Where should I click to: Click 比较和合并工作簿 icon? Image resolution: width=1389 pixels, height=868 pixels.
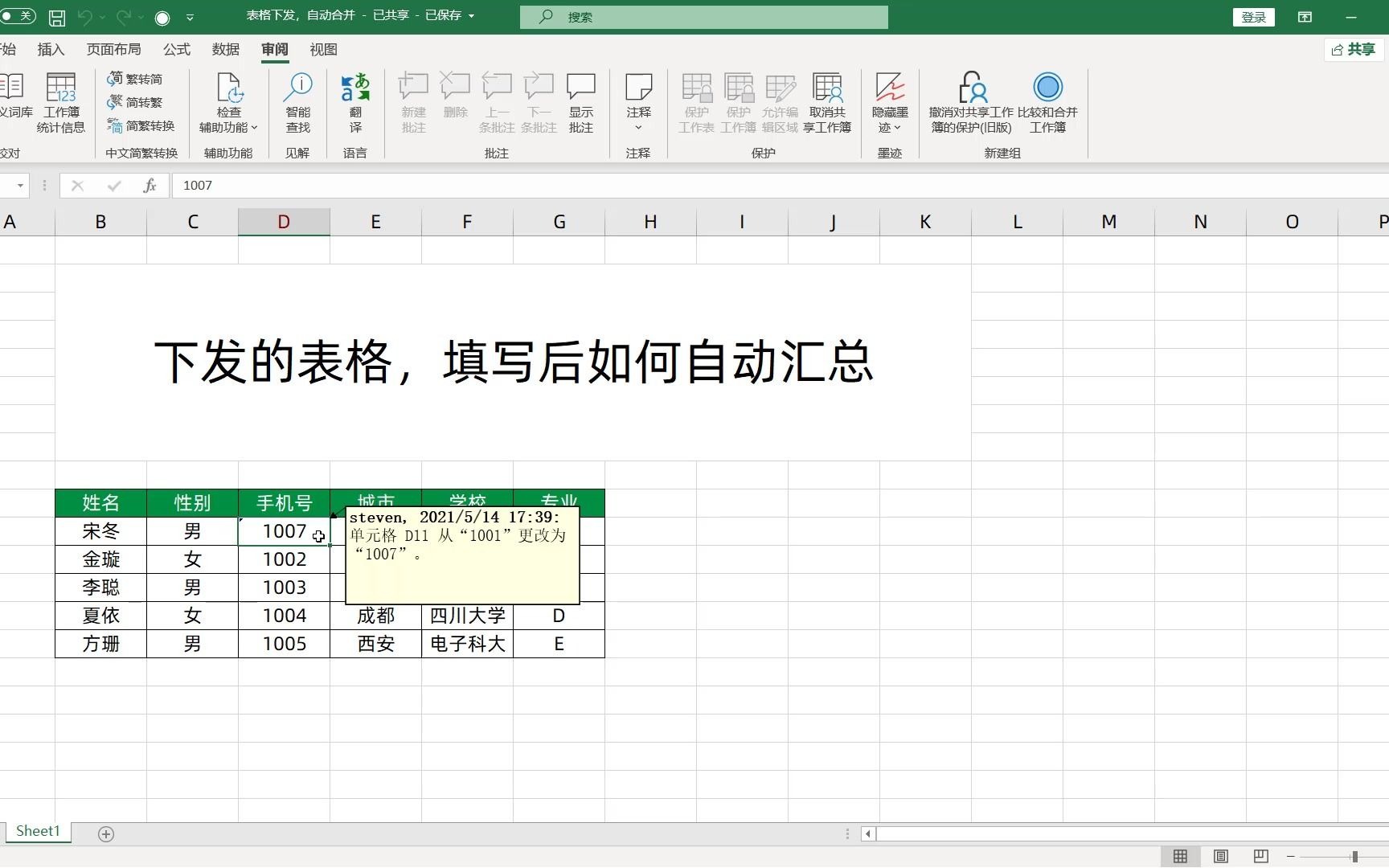pyautogui.click(x=1047, y=102)
